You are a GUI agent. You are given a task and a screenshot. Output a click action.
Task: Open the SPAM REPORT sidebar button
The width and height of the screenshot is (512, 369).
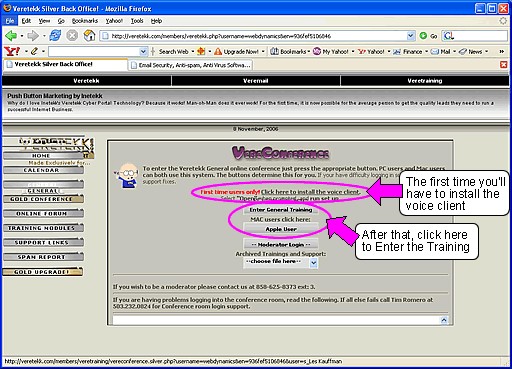pyautogui.click(x=43, y=257)
